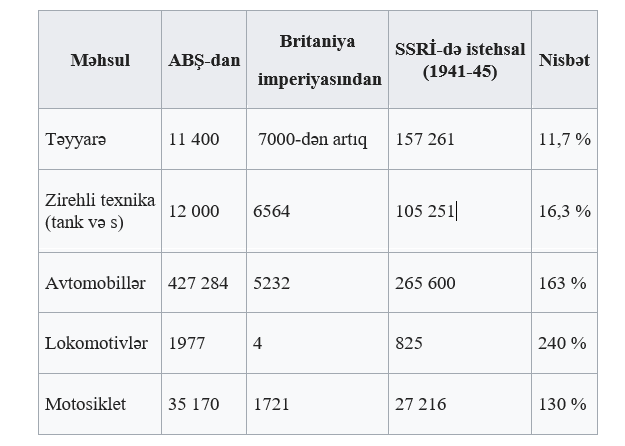Select the Nisbət column header
625x446 pixels.
tap(564, 60)
